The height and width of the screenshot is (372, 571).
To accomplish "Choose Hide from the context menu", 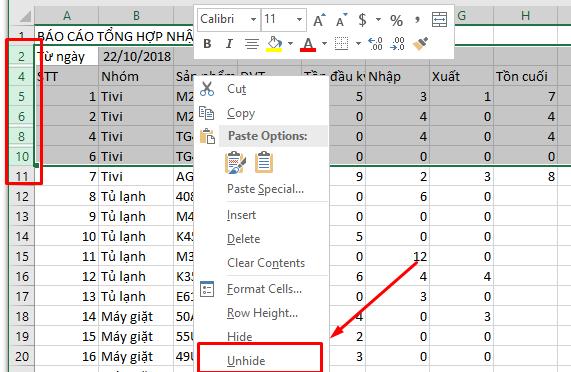I will (x=239, y=336).
